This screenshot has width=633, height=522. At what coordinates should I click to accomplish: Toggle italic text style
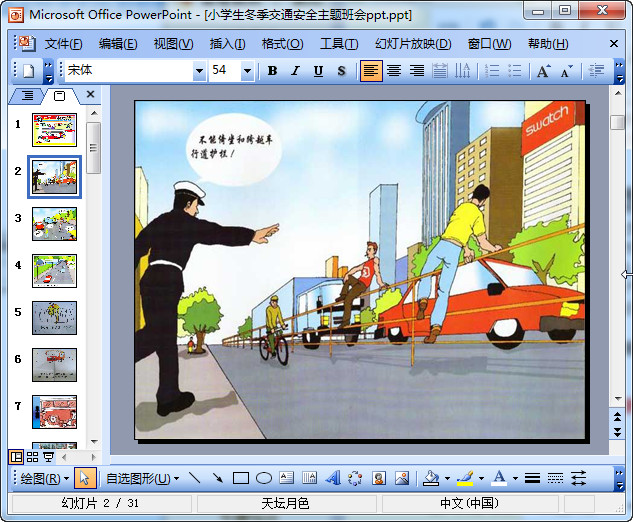tap(295, 71)
